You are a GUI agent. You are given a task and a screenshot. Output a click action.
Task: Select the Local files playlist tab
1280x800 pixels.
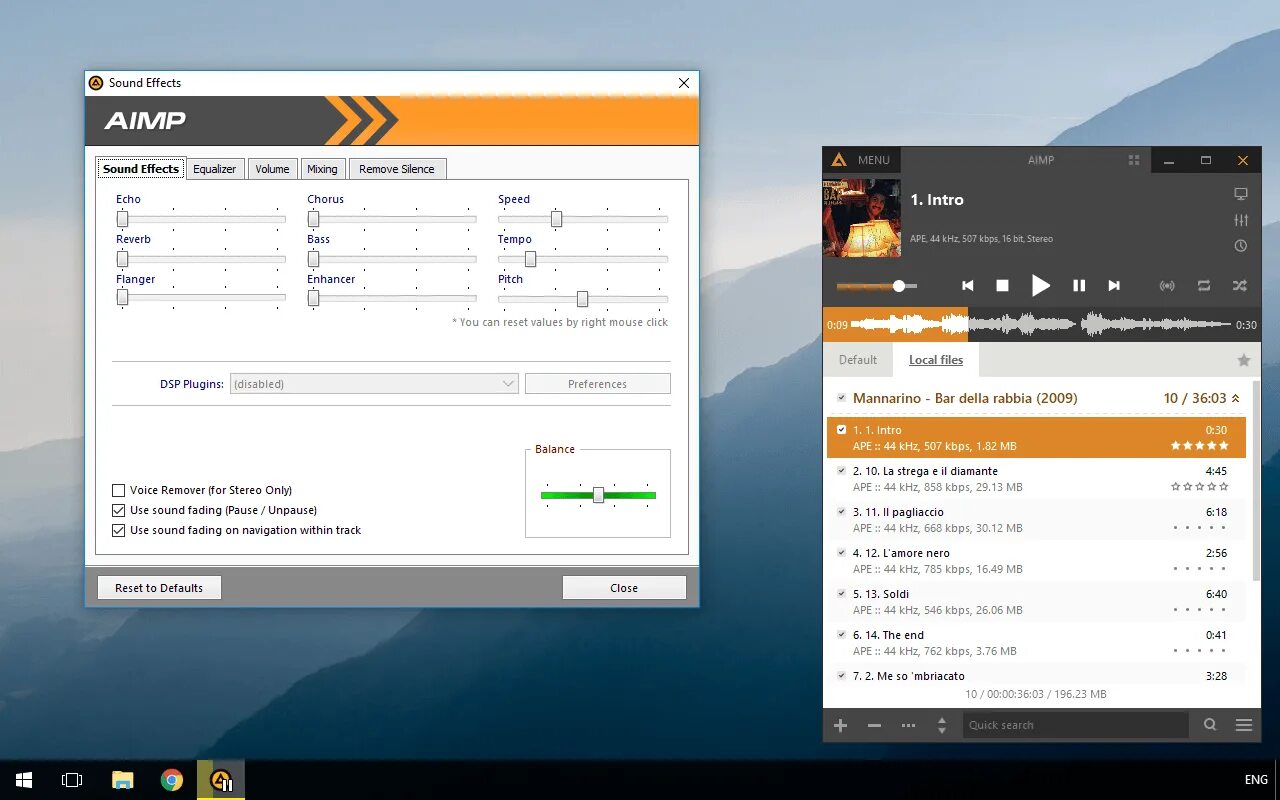(936, 360)
